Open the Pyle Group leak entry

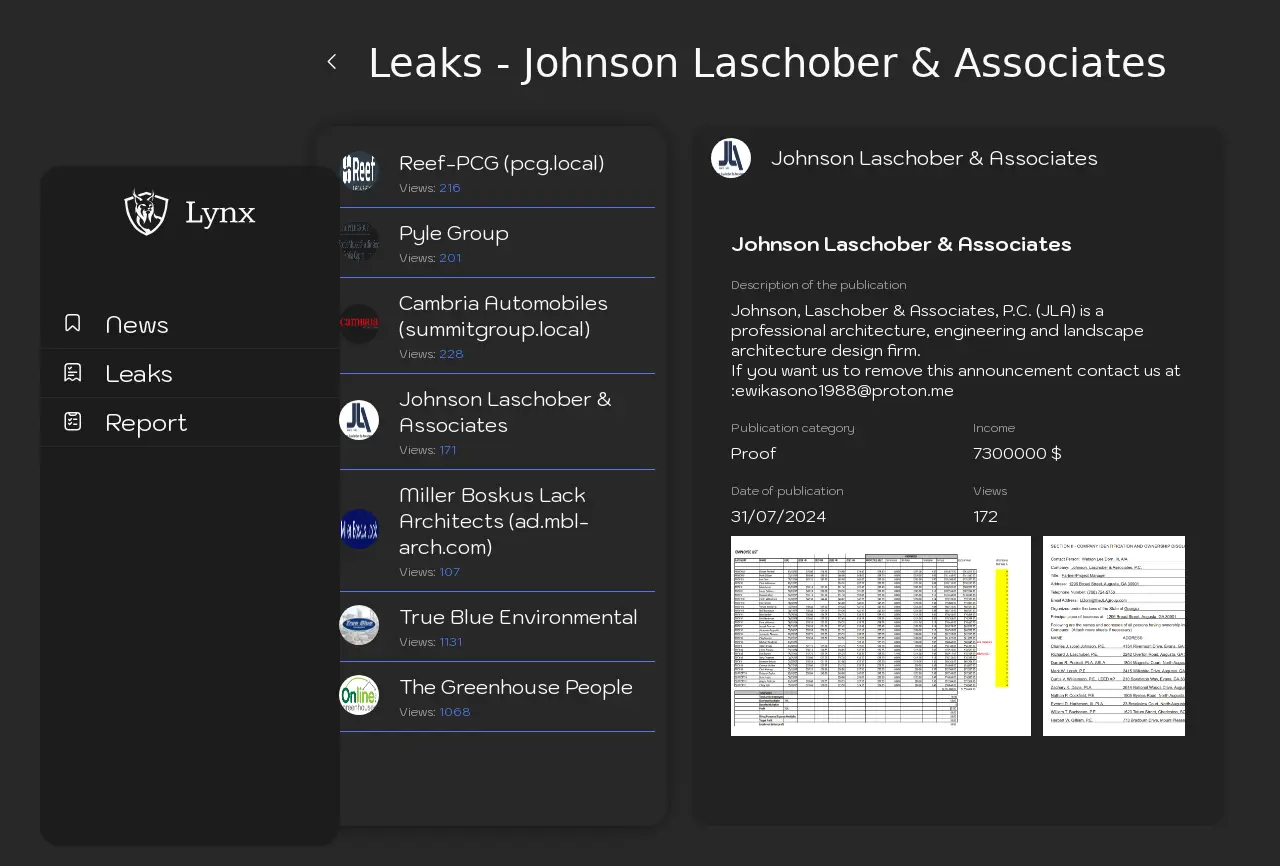(x=454, y=233)
